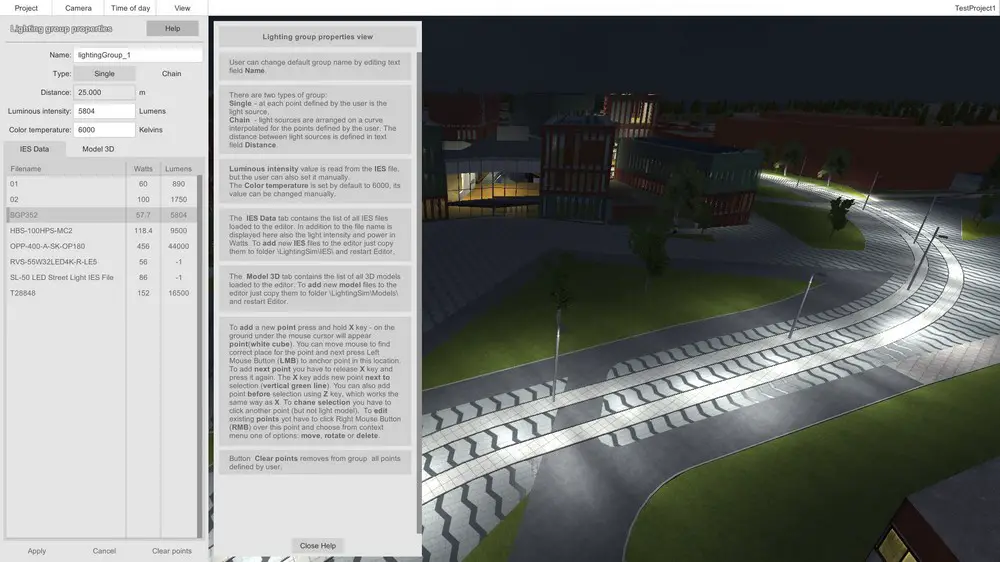Click the Close Help button
The height and width of the screenshot is (562, 1000).
point(318,545)
